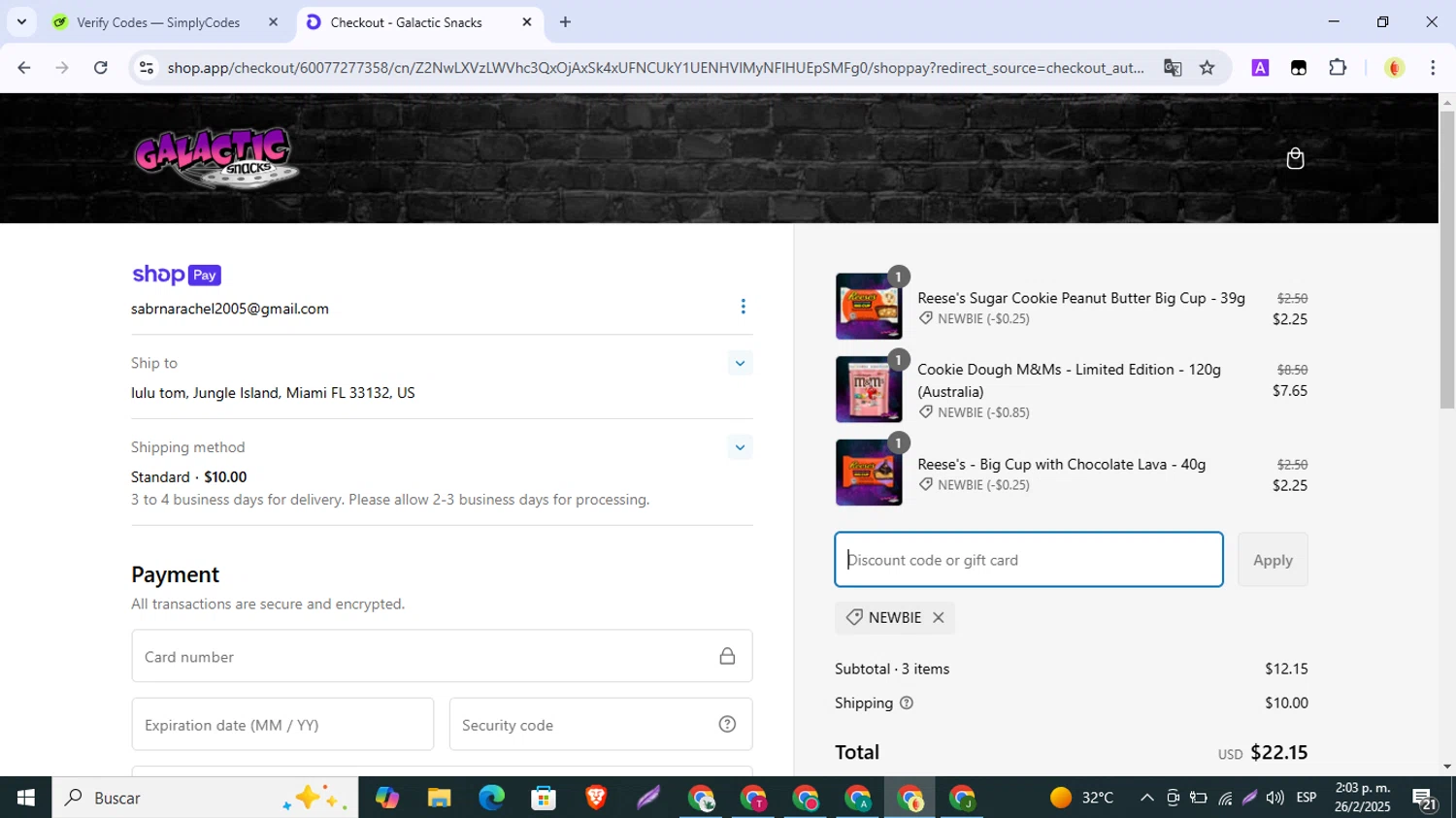Open the tab search dropdown
The width and height of the screenshot is (1456, 818).
21,22
